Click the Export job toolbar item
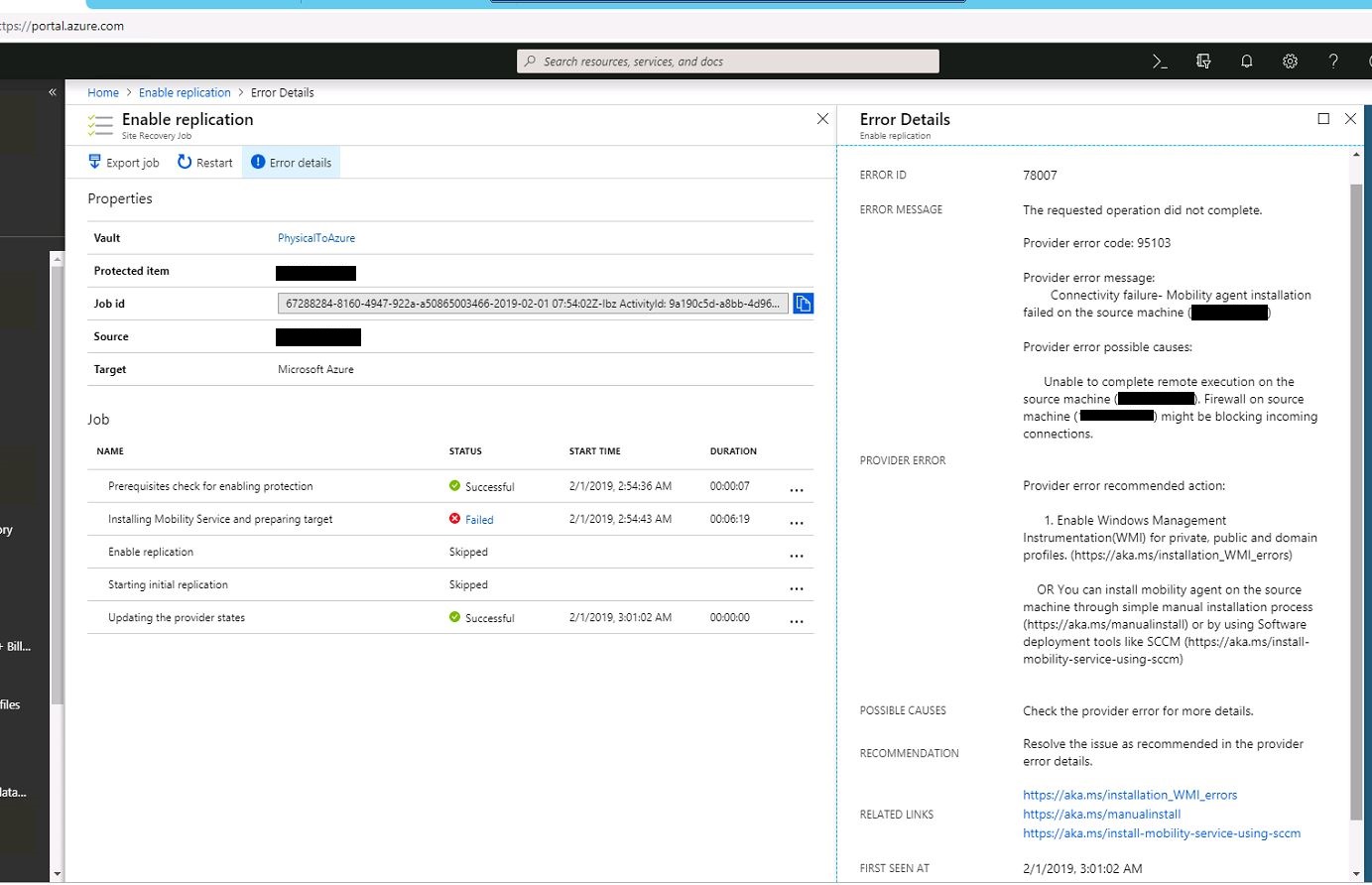The height and width of the screenshot is (885, 1372). 123,163
